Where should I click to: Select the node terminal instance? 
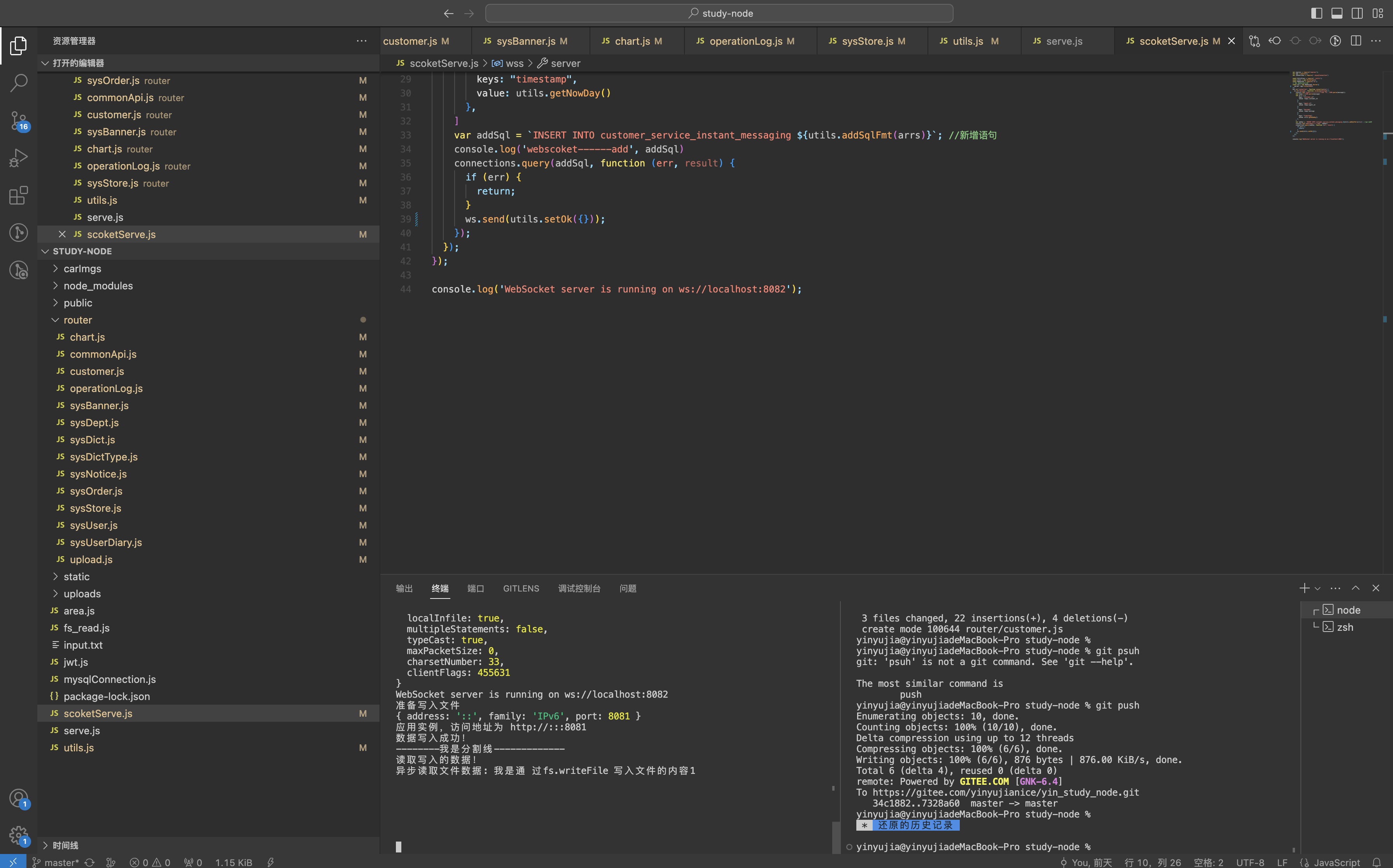tap(1346, 610)
